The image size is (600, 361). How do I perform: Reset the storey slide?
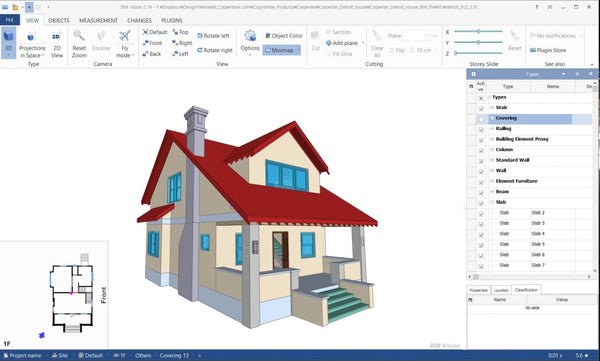point(514,41)
